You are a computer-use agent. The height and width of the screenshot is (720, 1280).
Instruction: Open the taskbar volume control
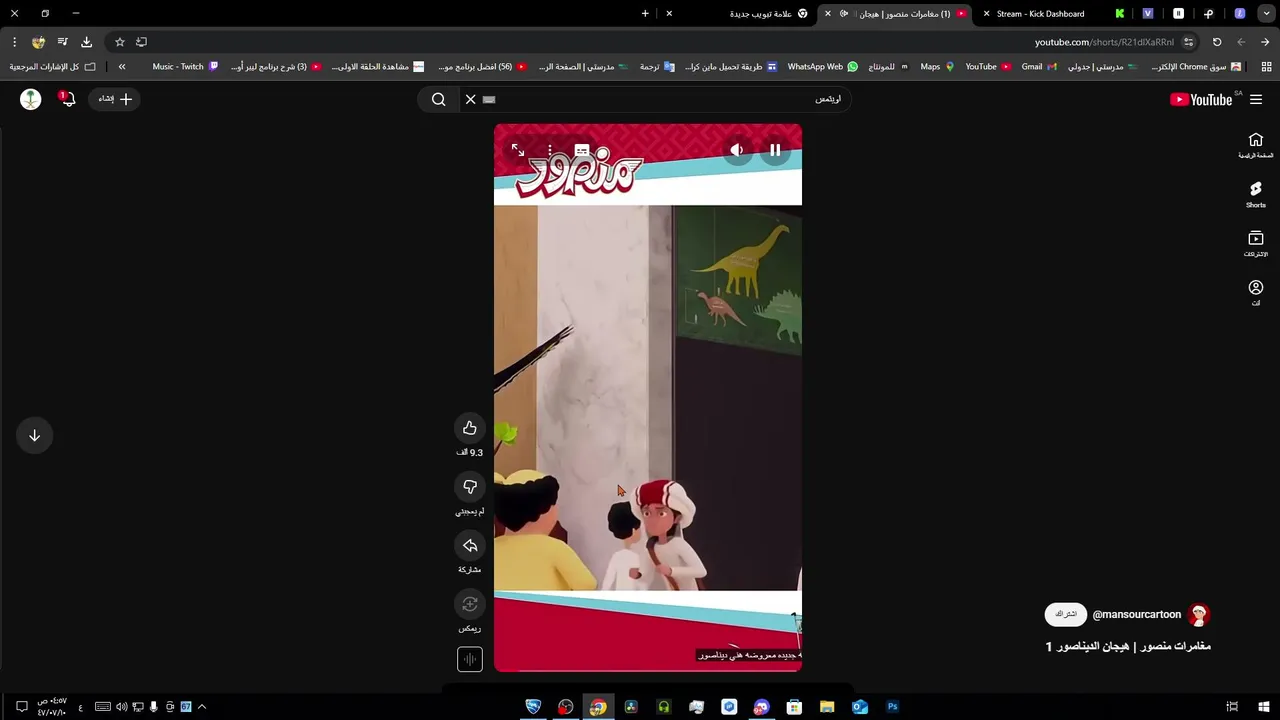pos(121,707)
